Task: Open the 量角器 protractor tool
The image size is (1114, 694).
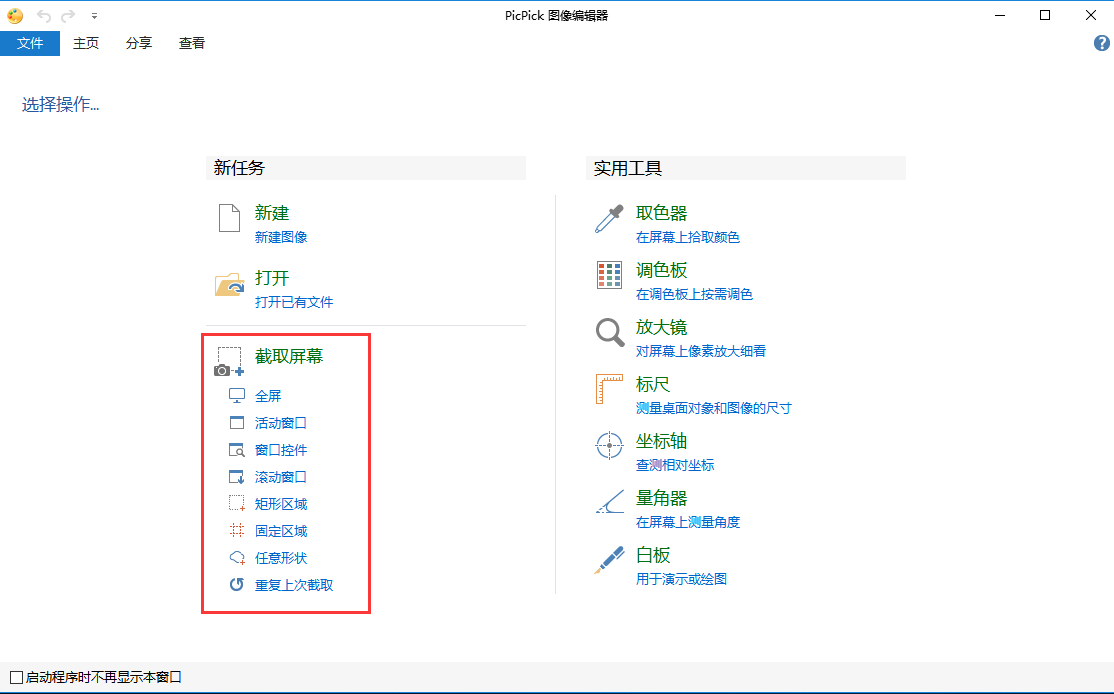Action: 659,497
